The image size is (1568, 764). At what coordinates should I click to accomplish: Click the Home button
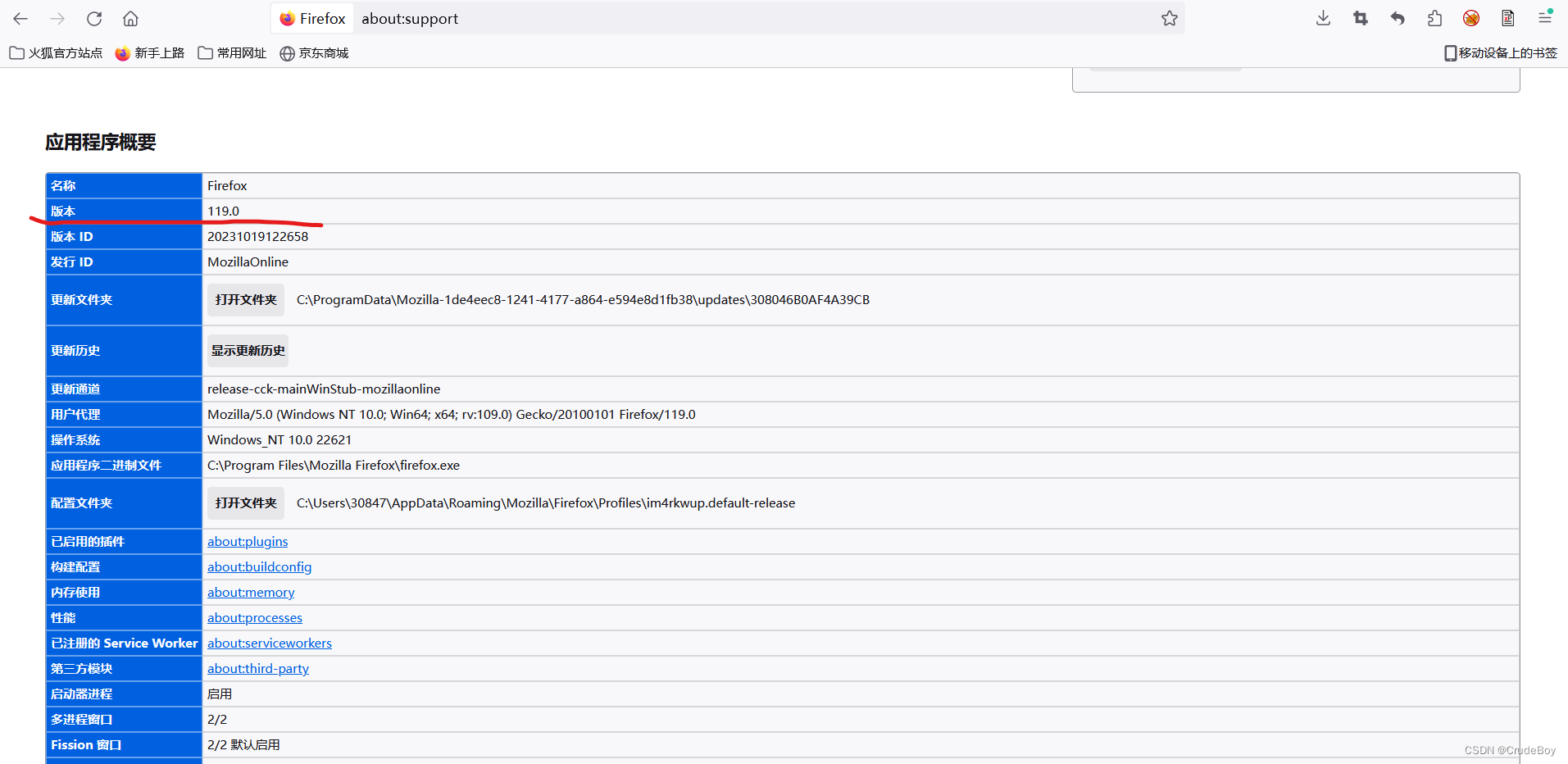point(130,18)
